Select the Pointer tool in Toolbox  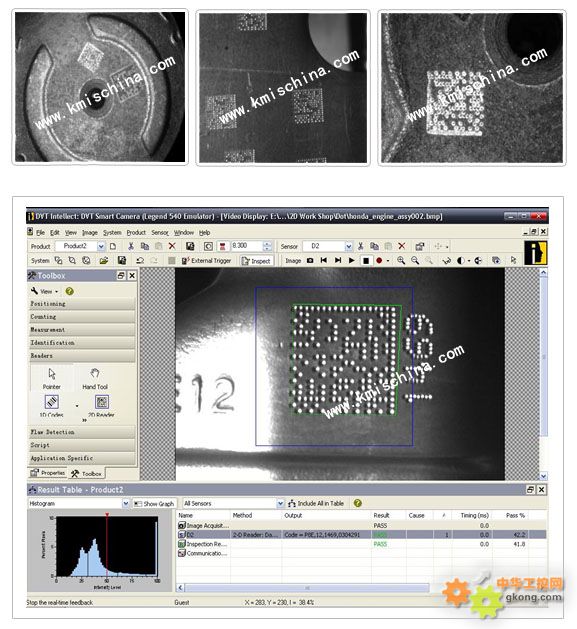(52, 378)
